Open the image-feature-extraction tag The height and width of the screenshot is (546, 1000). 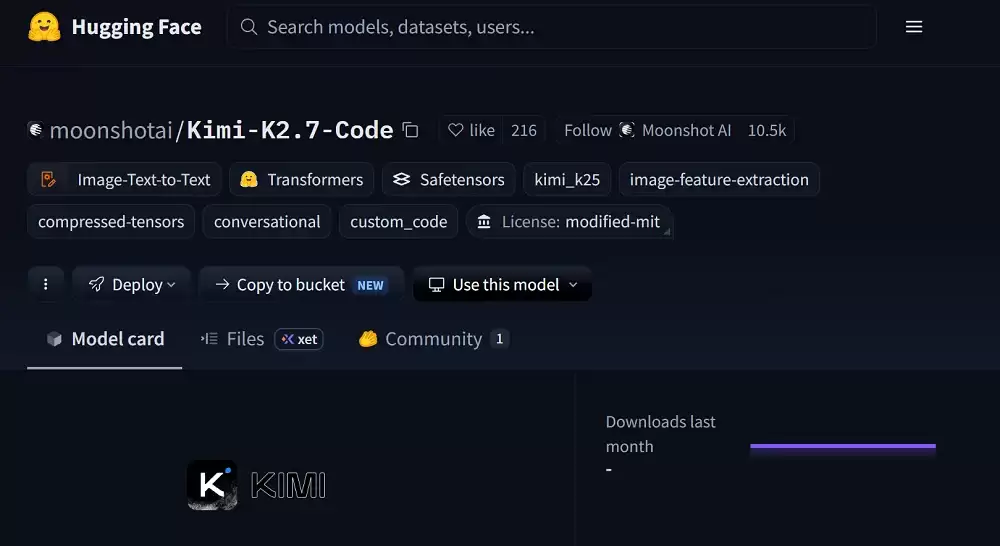(x=719, y=179)
